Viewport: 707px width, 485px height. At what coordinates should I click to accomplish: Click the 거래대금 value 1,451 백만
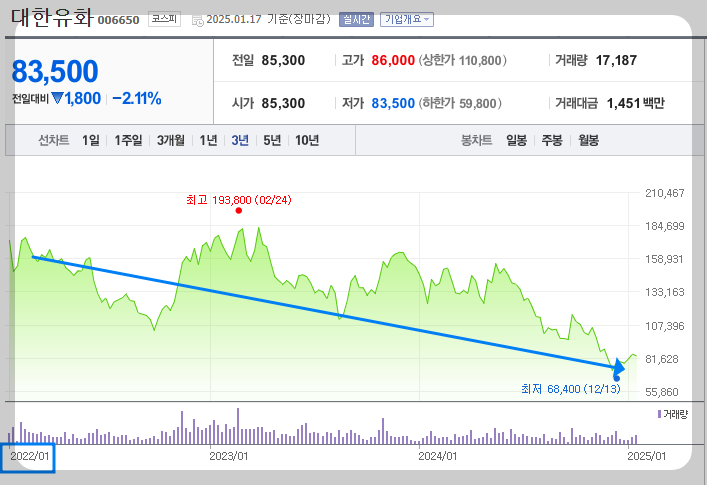pos(636,103)
